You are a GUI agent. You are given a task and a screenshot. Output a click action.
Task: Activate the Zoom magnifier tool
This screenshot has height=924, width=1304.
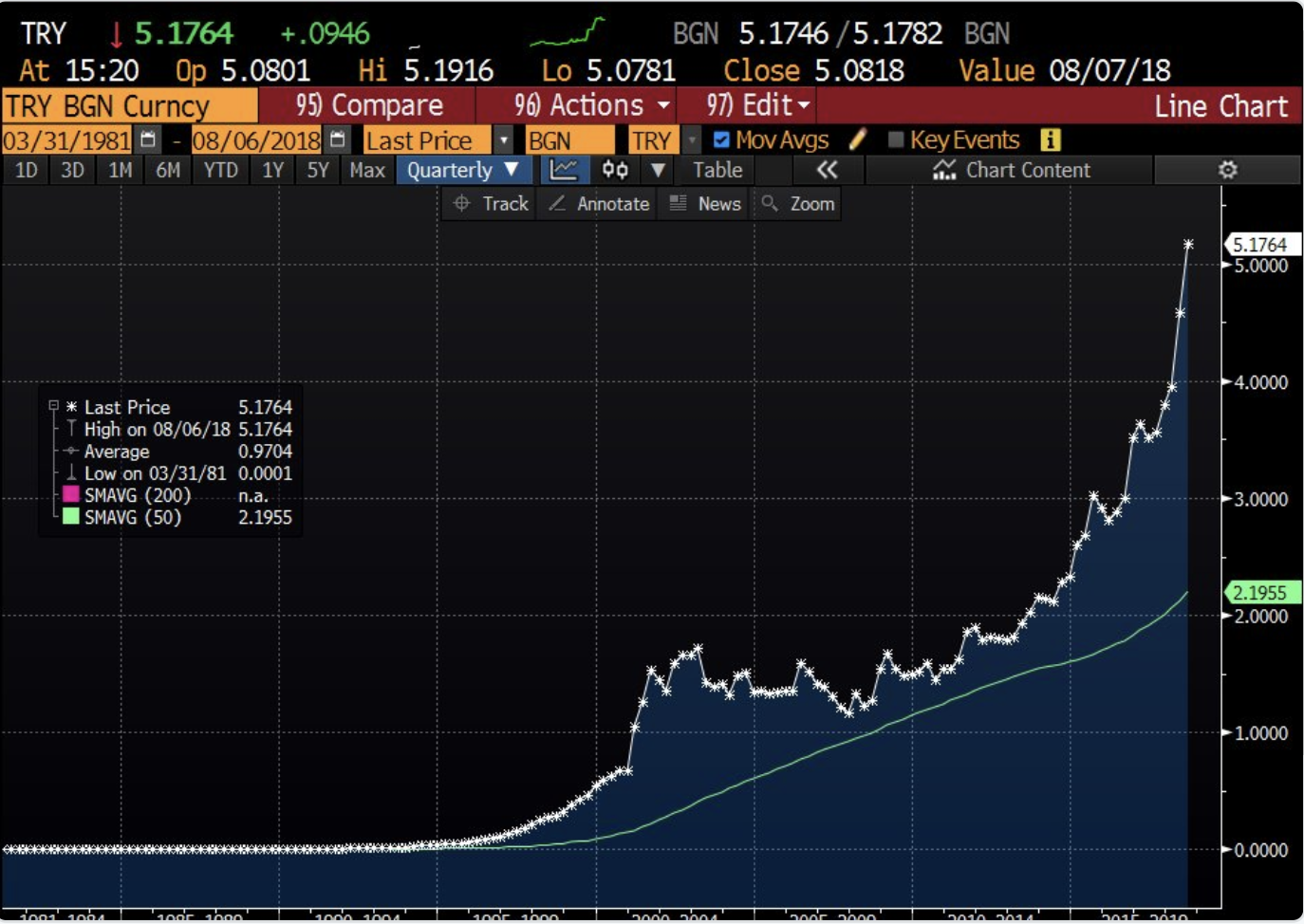(798, 203)
